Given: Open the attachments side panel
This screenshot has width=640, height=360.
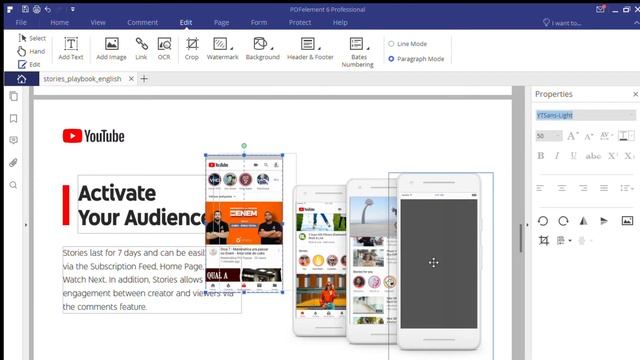Looking at the screenshot, I should (13, 162).
